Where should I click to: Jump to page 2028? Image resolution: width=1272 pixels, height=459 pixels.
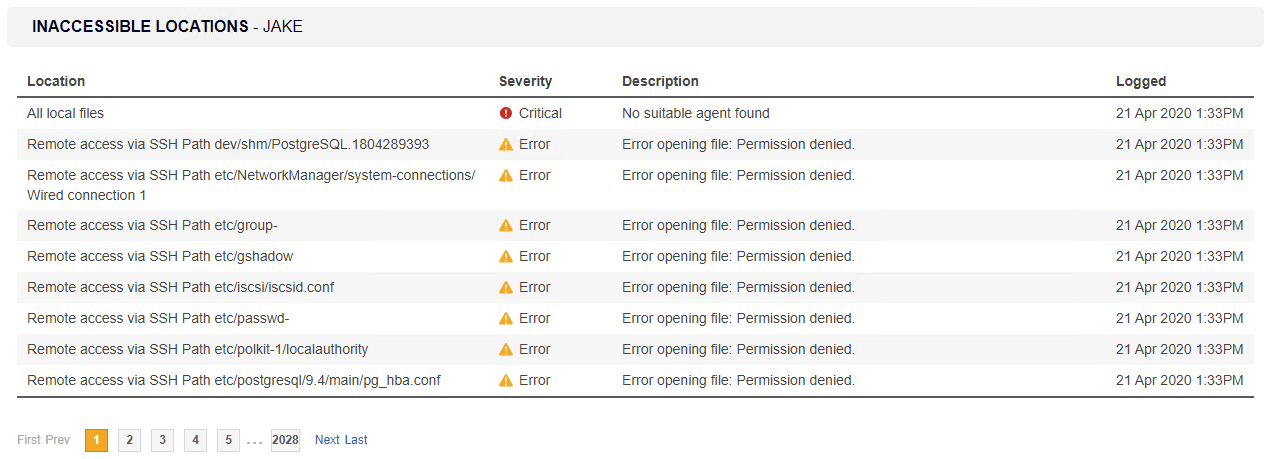coord(285,440)
